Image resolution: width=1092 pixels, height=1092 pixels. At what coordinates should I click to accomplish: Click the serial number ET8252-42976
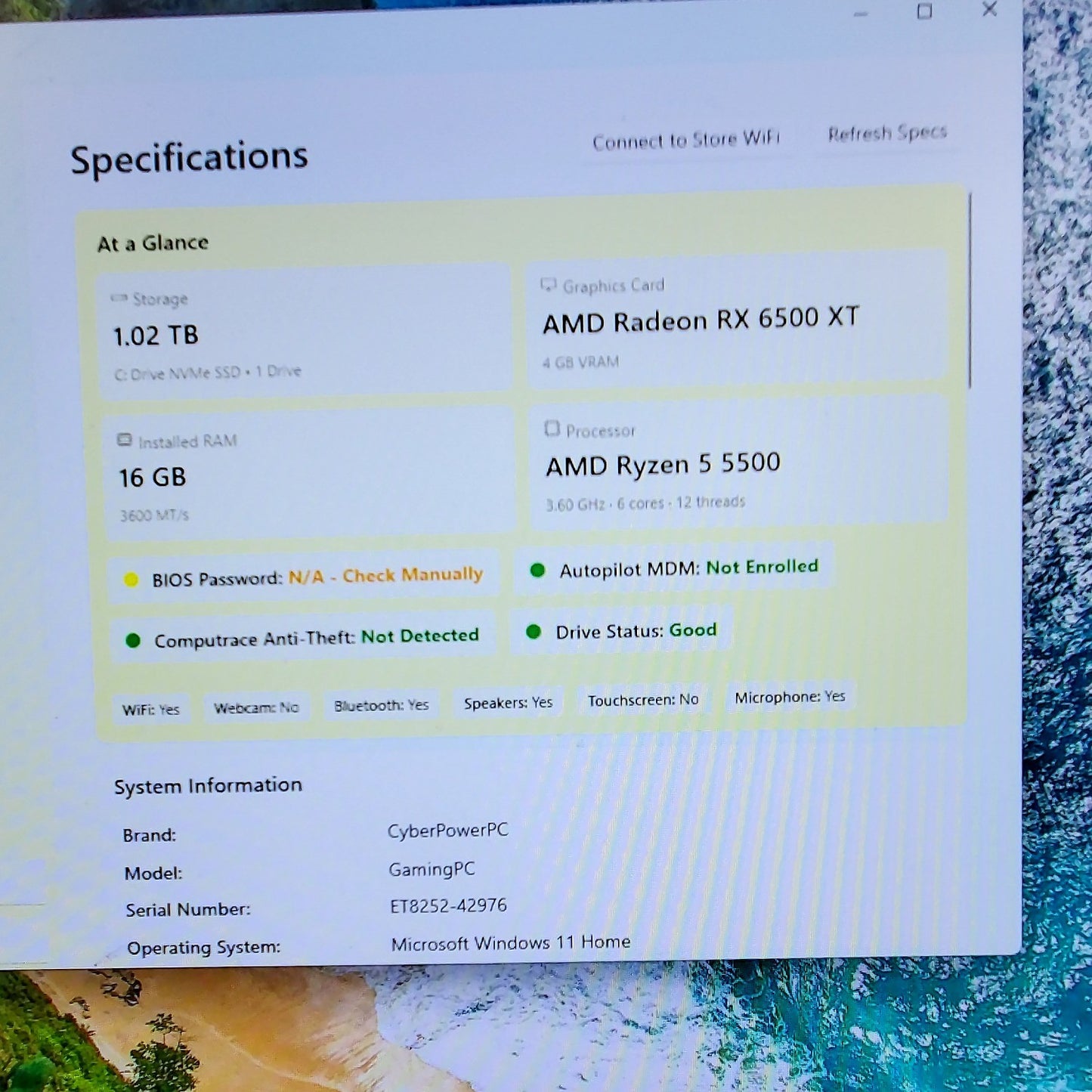(448, 905)
